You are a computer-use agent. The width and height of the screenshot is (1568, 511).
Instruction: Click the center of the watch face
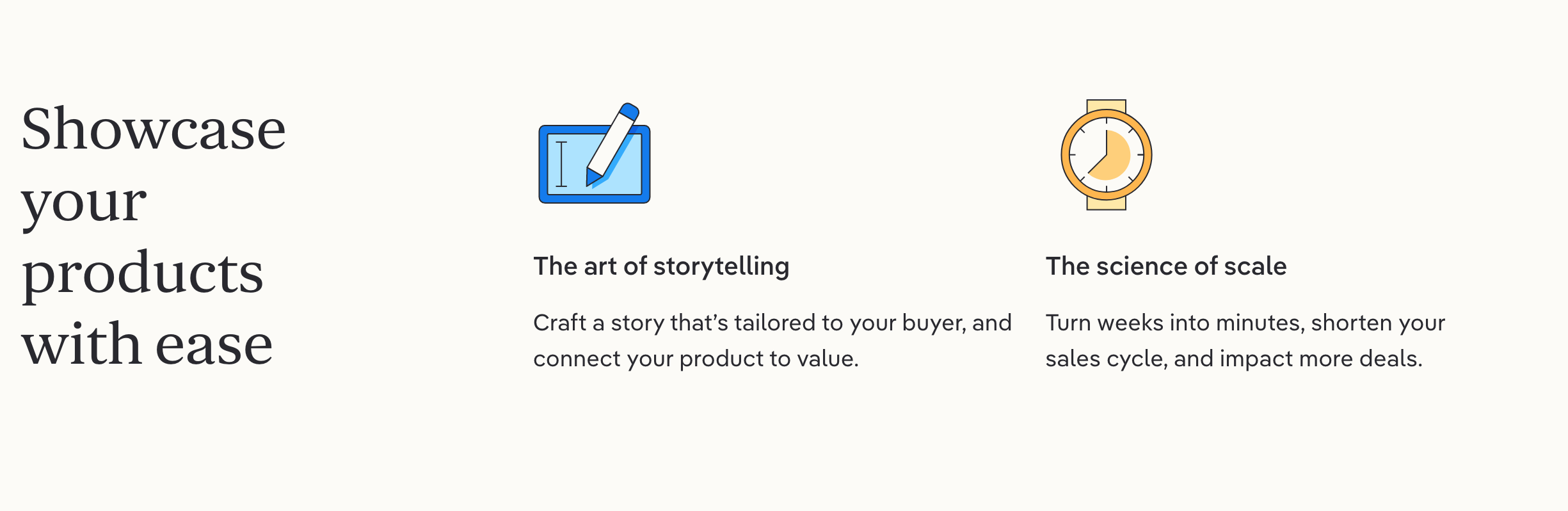(x=1107, y=155)
